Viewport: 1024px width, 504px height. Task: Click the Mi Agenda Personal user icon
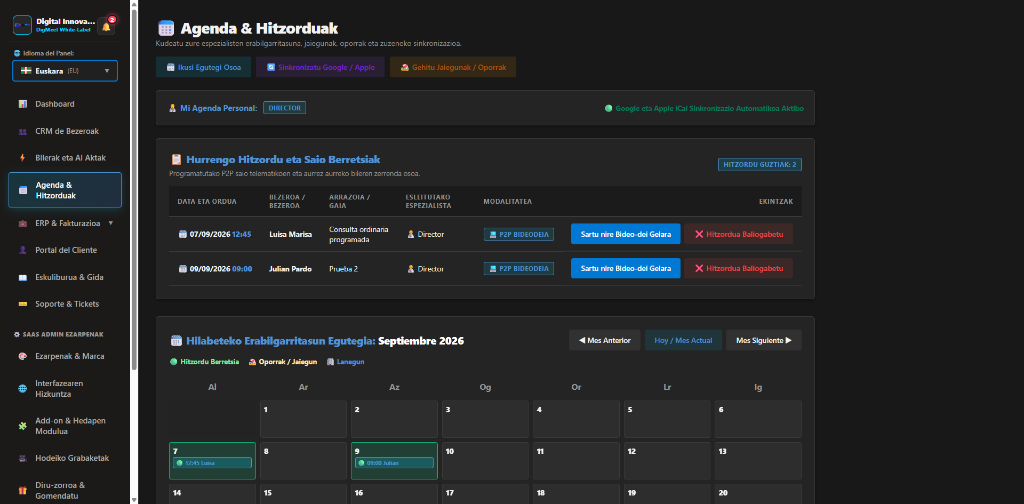(172, 108)
